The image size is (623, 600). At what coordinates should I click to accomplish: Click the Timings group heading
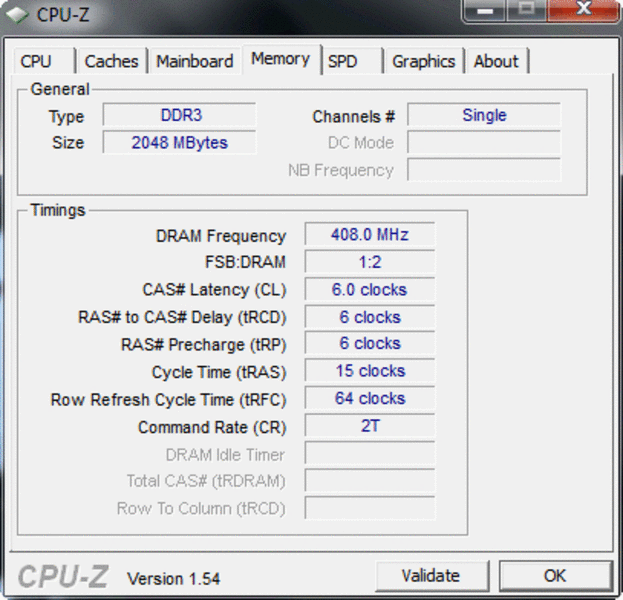coord(58,210)
